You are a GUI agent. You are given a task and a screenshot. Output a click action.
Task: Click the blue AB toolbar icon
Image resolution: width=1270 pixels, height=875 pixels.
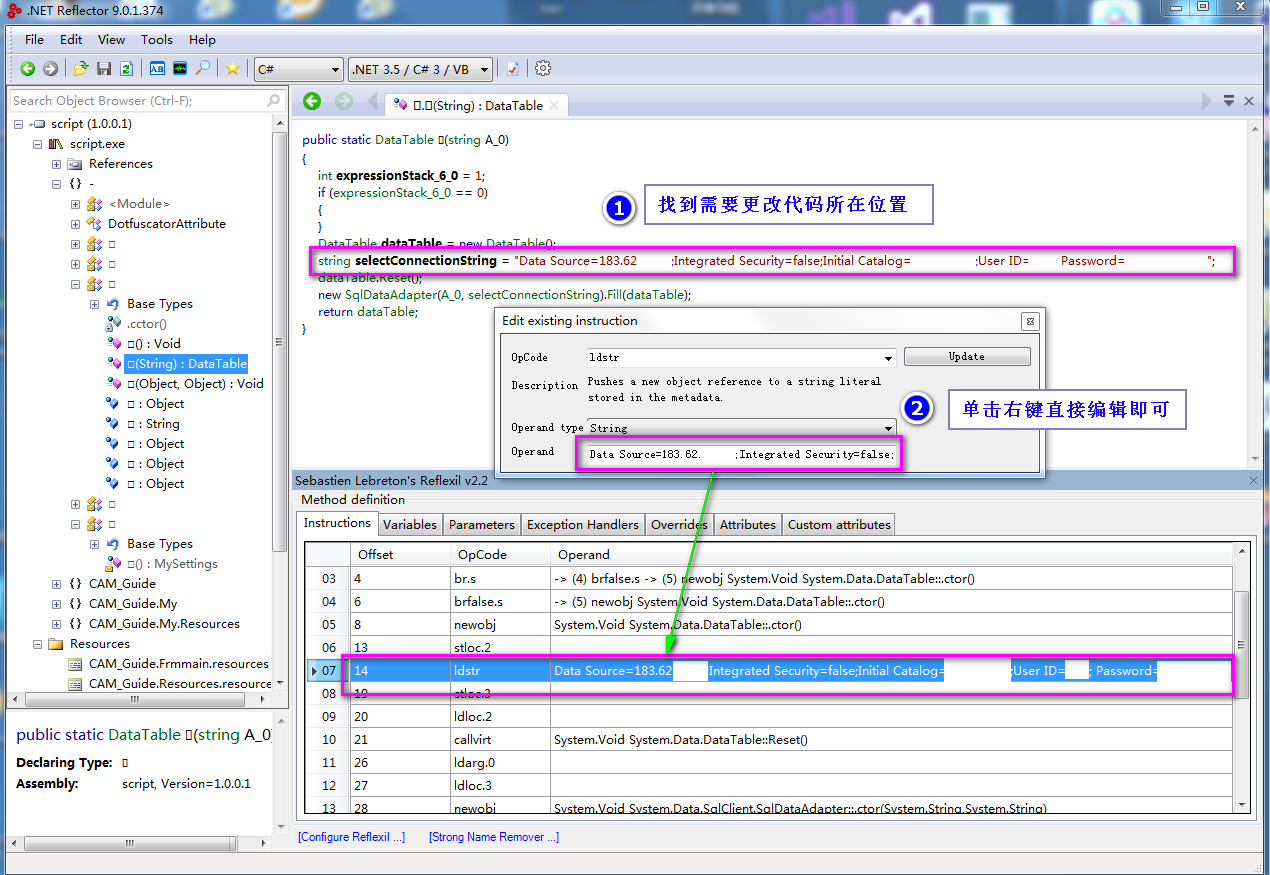tap(157, 69)
